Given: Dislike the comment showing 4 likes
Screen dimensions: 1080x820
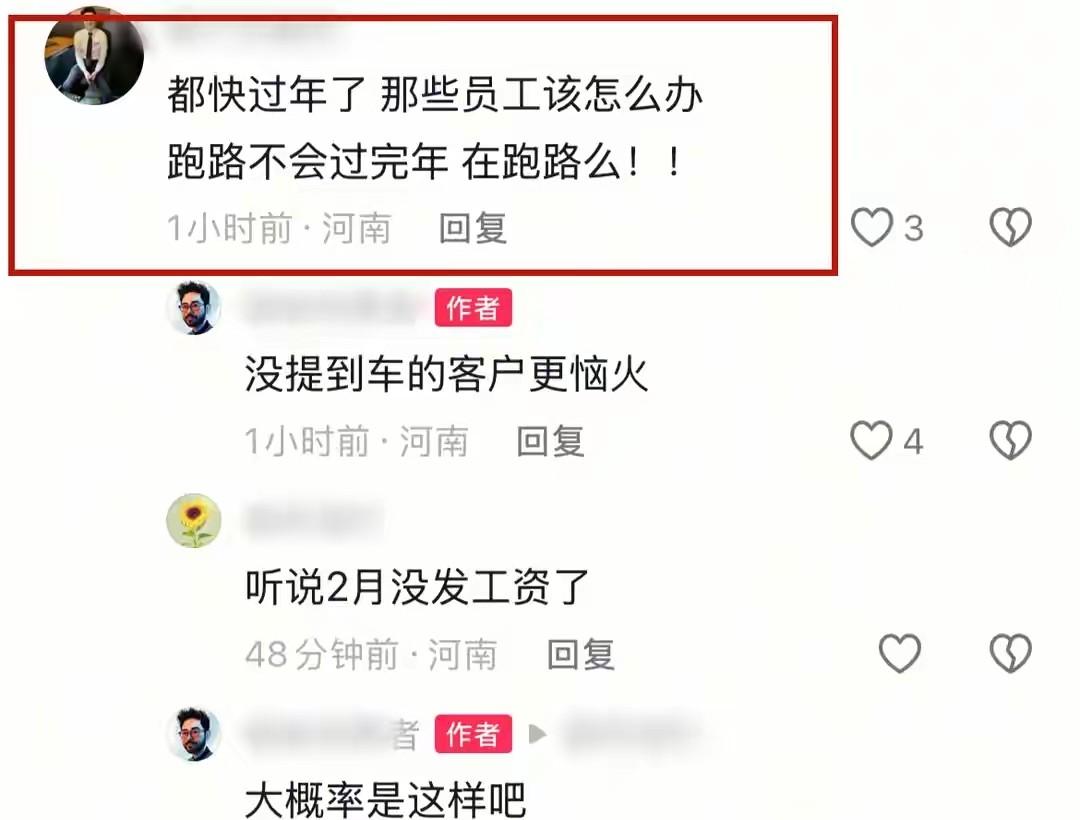Looking at the screenshot, I should point(1010,441).
